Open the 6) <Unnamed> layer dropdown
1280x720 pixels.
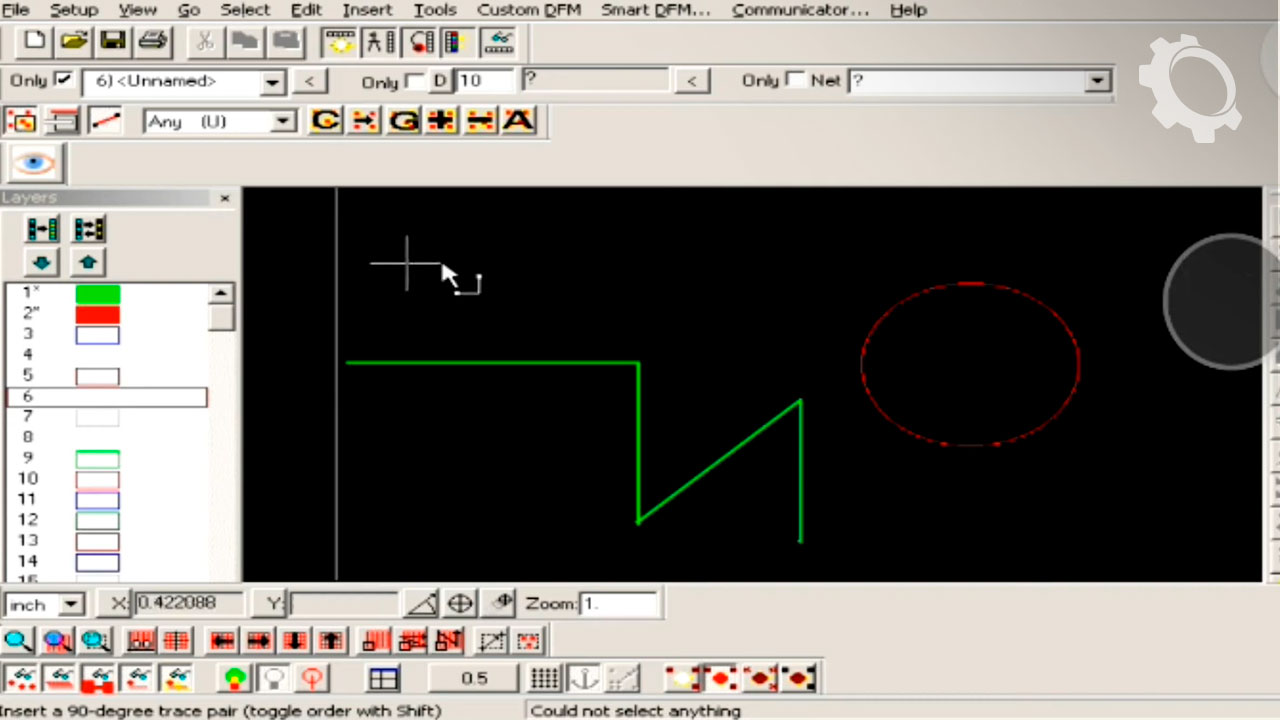[273, 82]
